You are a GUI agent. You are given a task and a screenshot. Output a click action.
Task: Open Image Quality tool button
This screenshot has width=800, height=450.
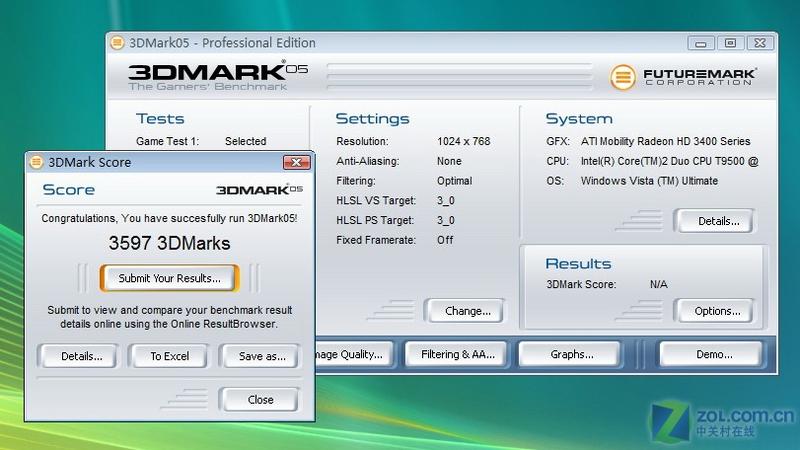coord(354,354)
